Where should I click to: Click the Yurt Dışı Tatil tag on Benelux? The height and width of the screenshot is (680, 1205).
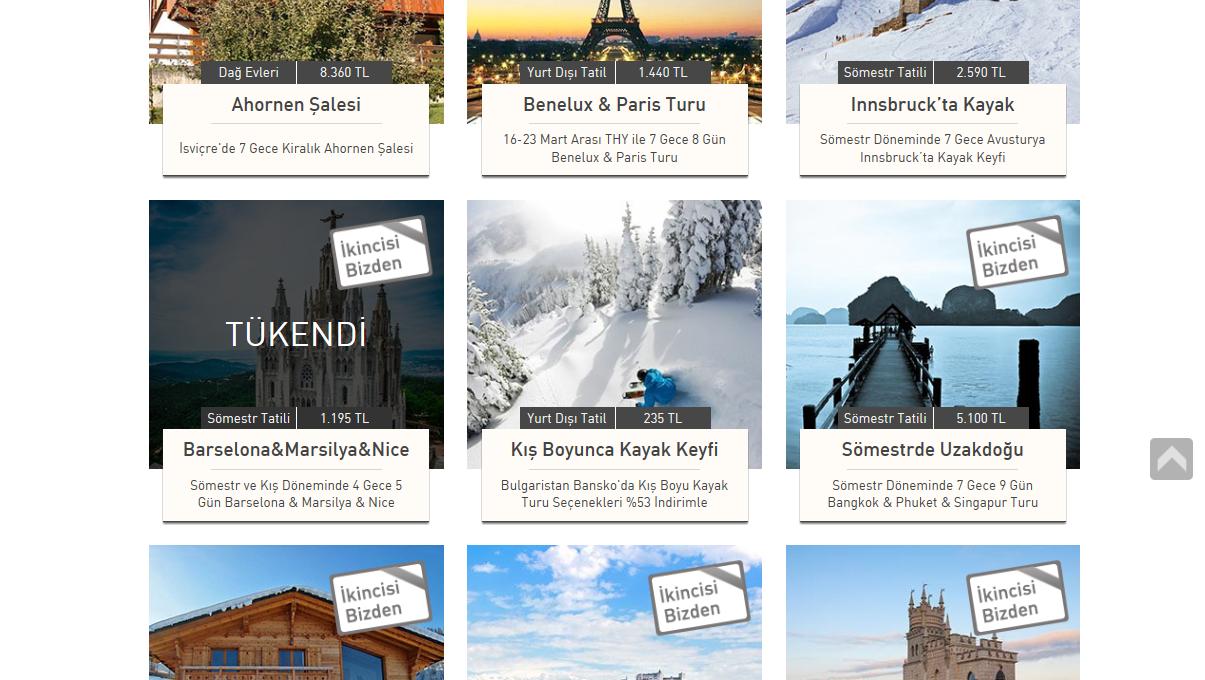[x=567, y=72]
